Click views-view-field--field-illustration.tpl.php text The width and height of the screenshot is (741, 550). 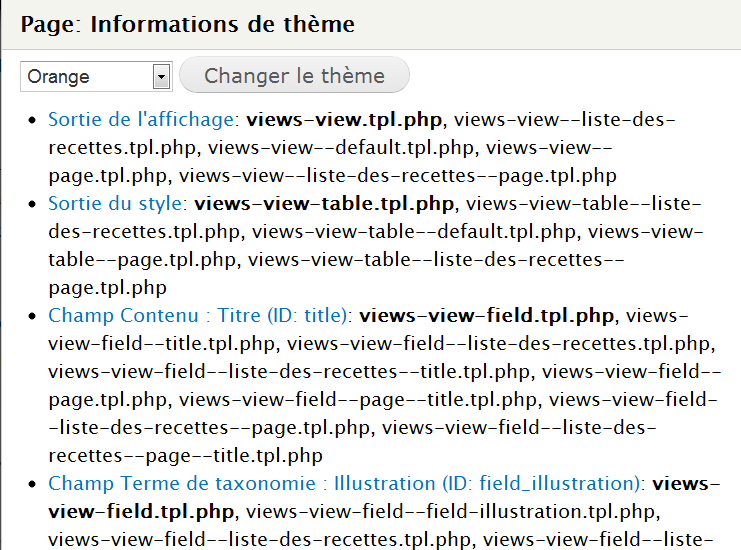[x=449, y=512]
